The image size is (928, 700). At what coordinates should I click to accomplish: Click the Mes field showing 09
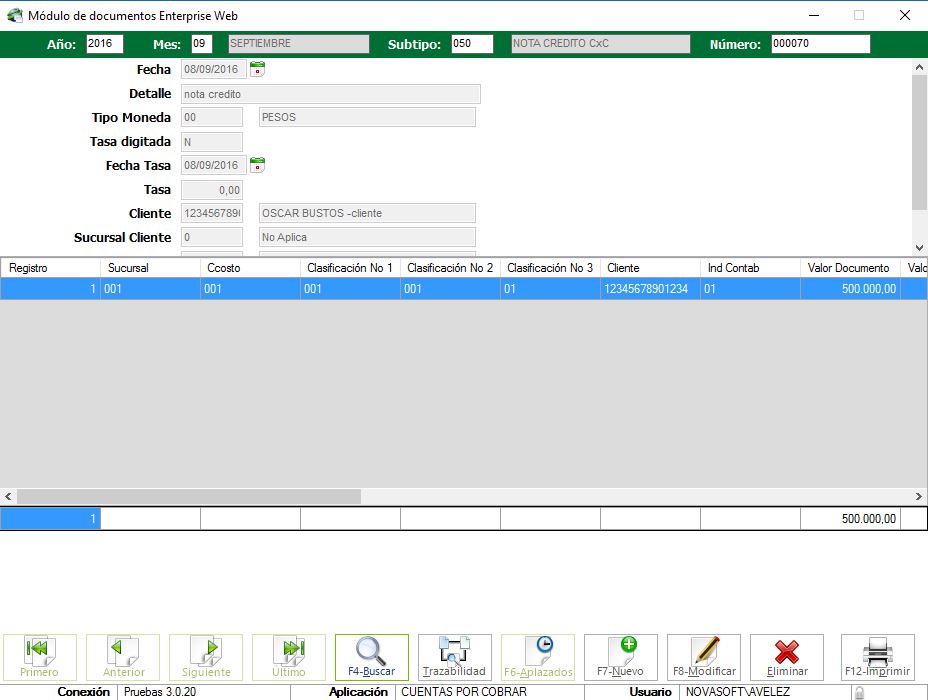[202, 44]
